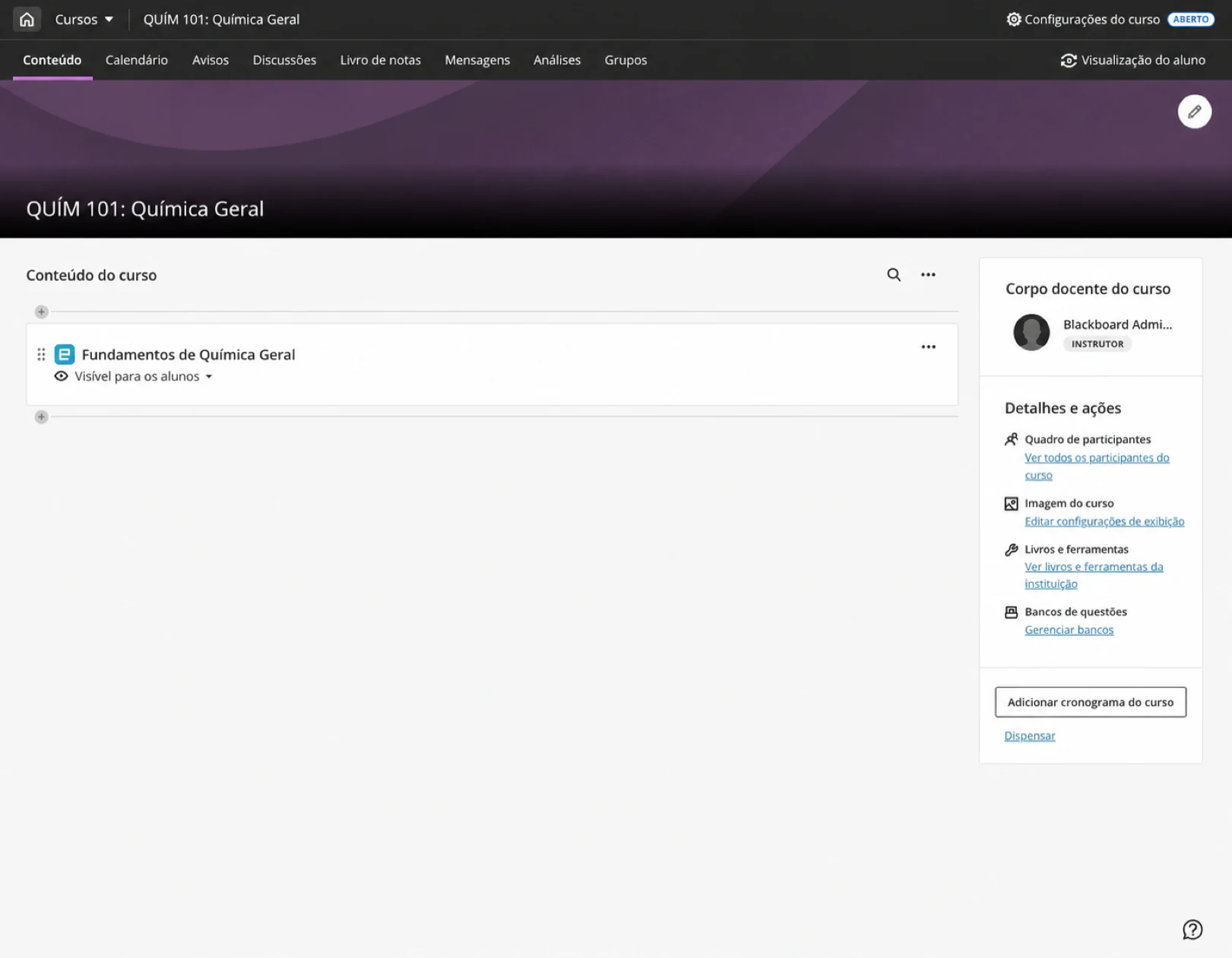Open the Cursos dropdown menu
The width and height of the screenshot is (1232, 958).
click(84, 19)
